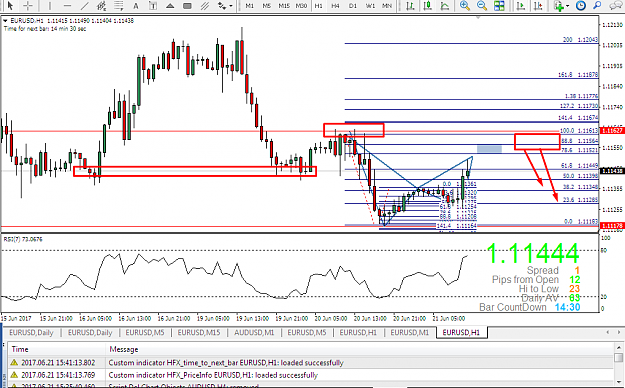The width and height of the screenshot is (625, 388).
Task: Switch timeframe to M15
Action: (x=284, y=6)
